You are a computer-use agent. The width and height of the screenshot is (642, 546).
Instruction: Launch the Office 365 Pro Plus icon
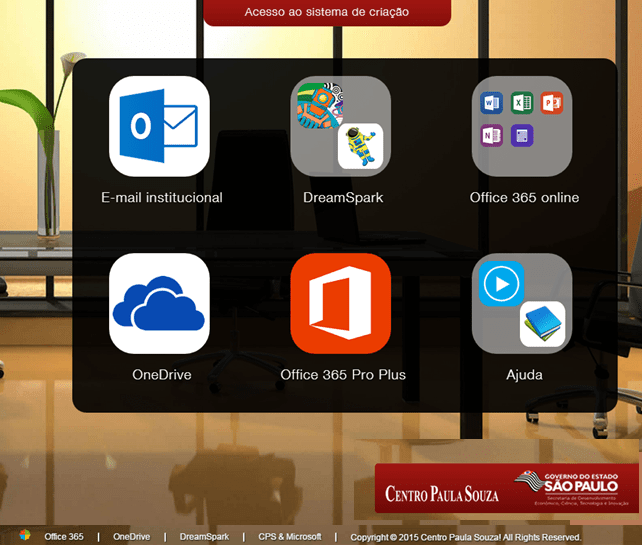point(340,303)
